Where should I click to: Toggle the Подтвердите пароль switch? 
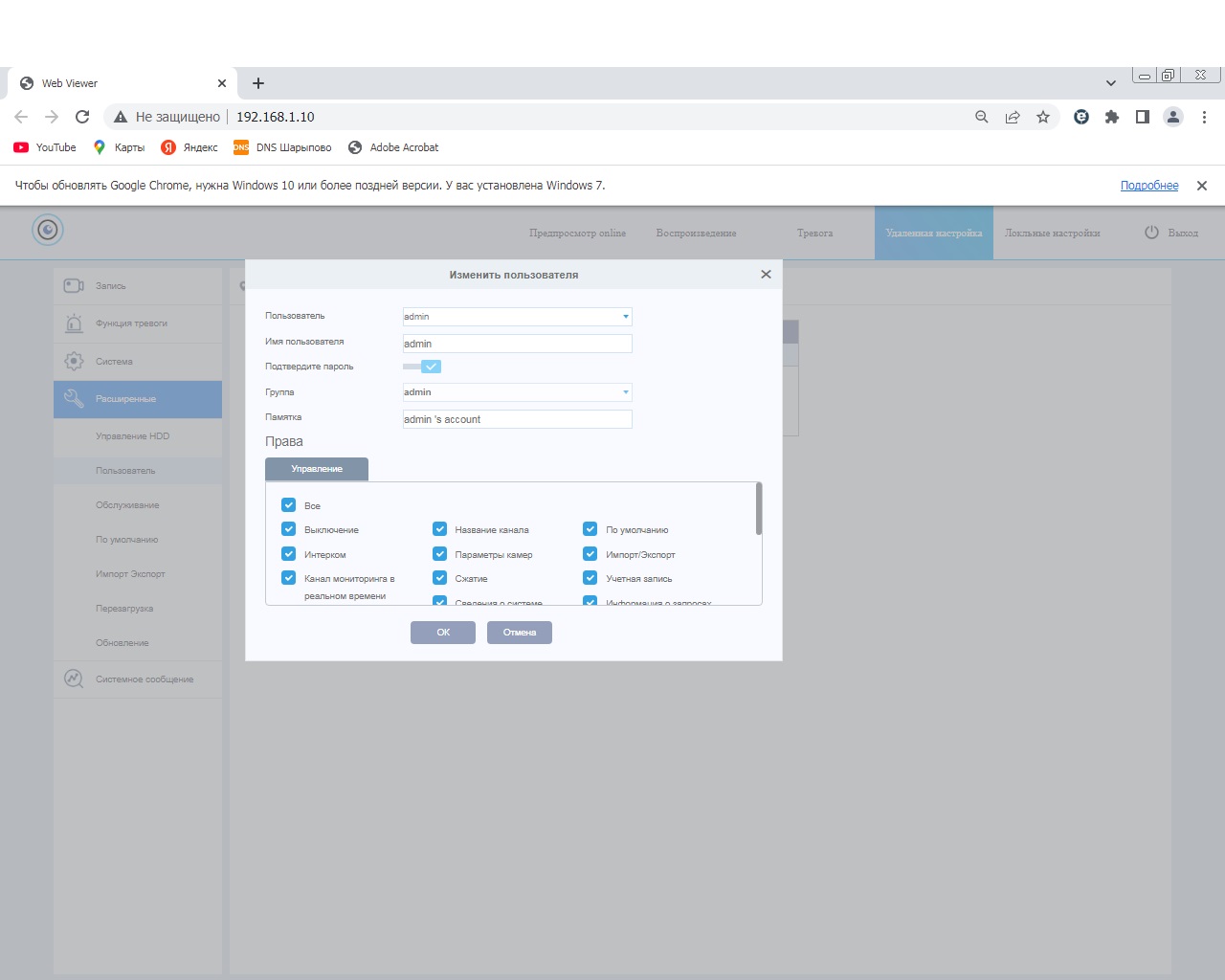point(422,367)
